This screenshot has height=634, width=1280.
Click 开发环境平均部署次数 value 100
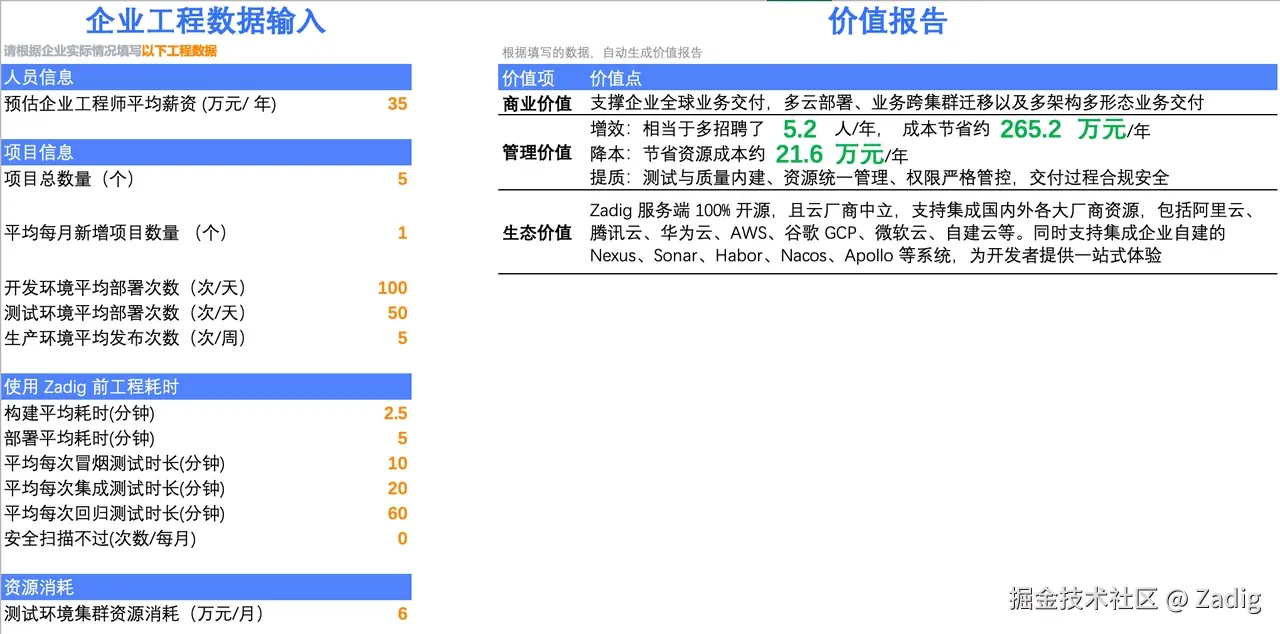pos(393,288)
